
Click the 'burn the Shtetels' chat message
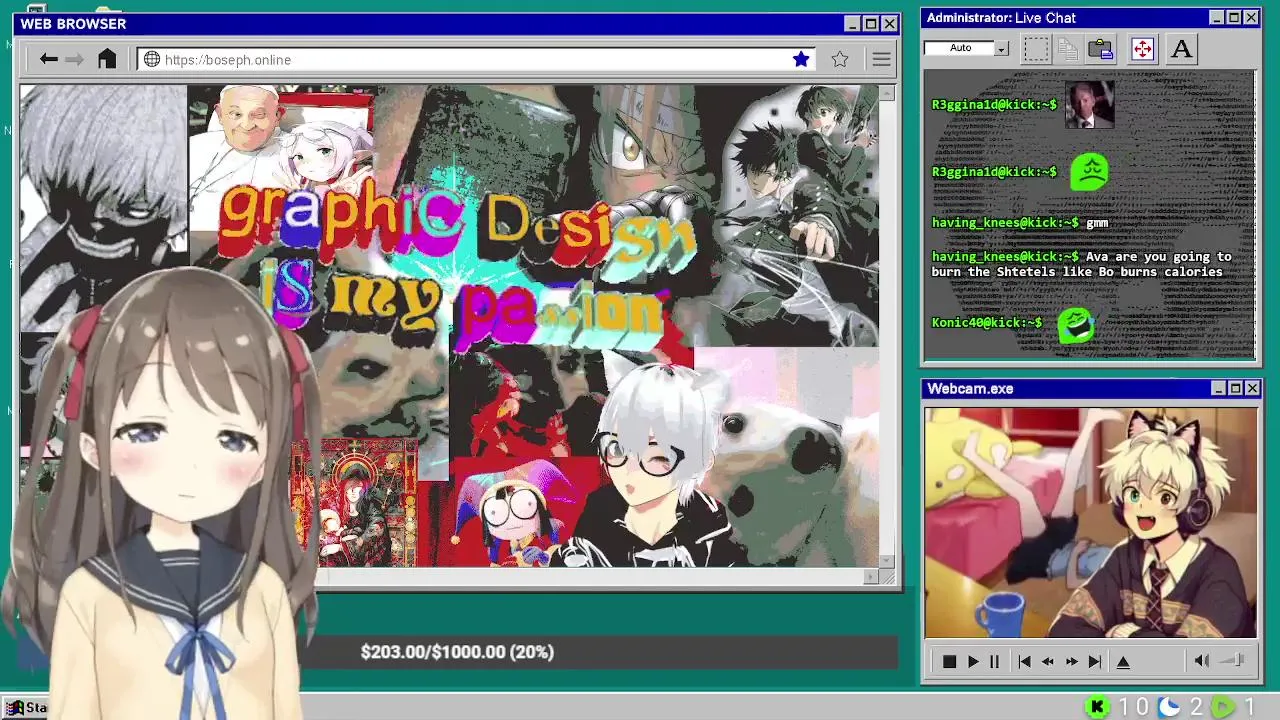pos(1081,264)
